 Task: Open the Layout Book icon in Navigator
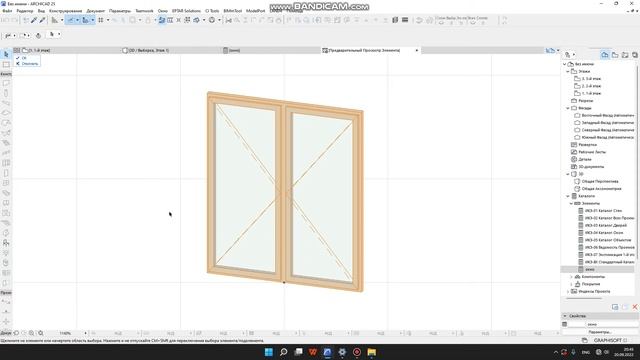click(x=625, y=55)
